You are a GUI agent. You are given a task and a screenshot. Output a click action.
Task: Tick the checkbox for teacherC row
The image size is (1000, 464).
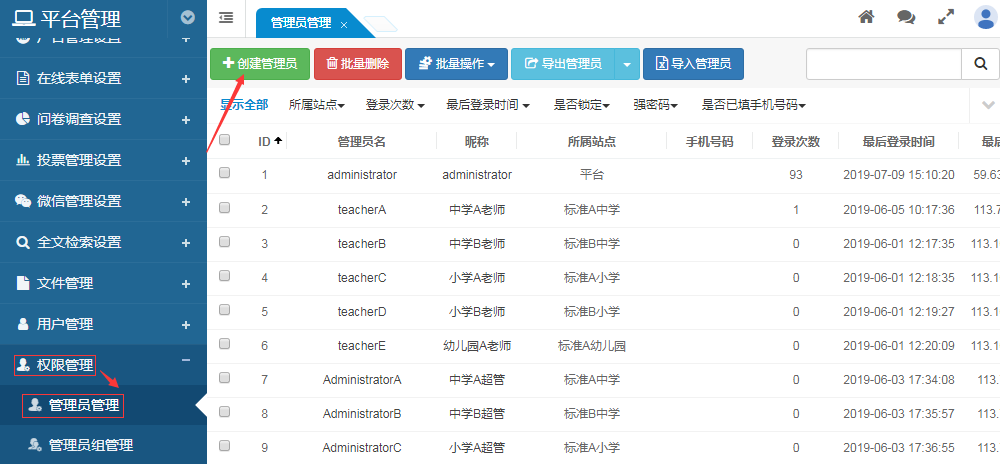[x=225, y=276]
